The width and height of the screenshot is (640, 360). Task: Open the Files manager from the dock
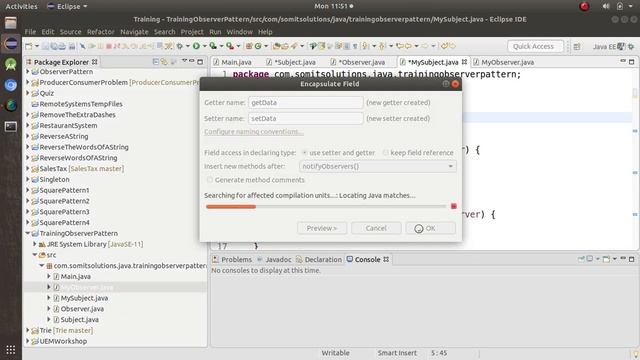(11, 22)
